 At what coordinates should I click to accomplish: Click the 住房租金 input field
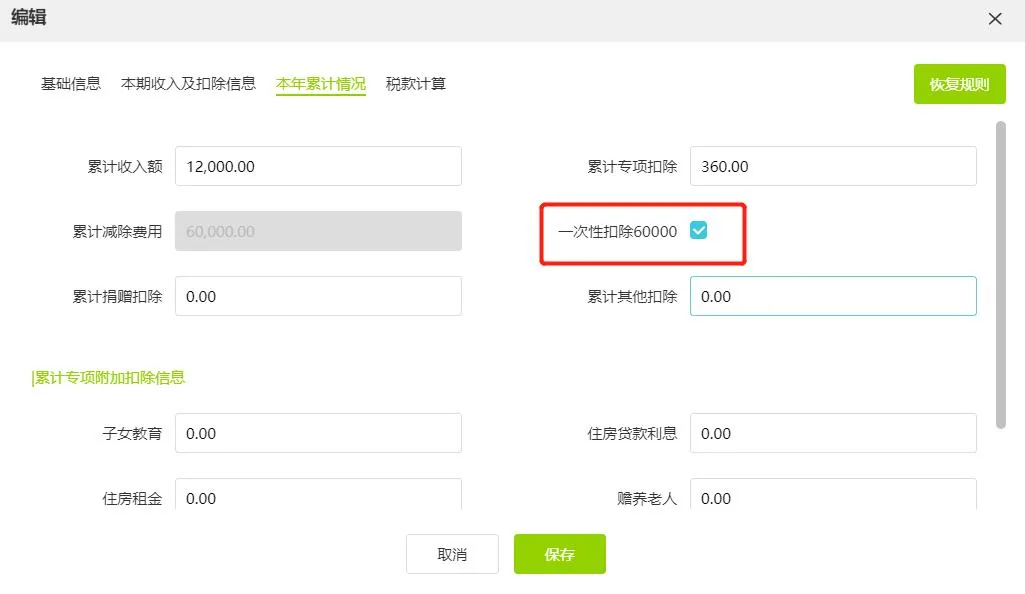(x=318, y=494)
